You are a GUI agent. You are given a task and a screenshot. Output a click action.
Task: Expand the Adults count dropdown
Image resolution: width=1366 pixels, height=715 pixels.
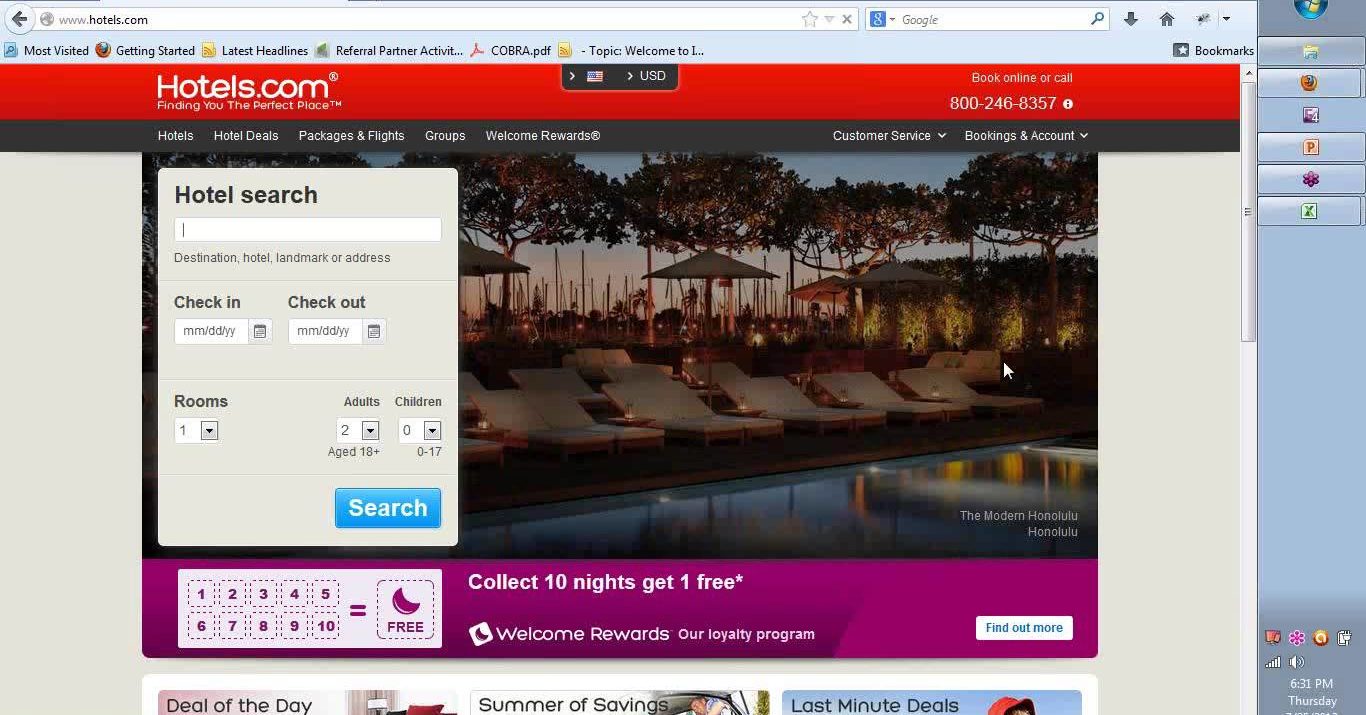[x=370, y=431]
